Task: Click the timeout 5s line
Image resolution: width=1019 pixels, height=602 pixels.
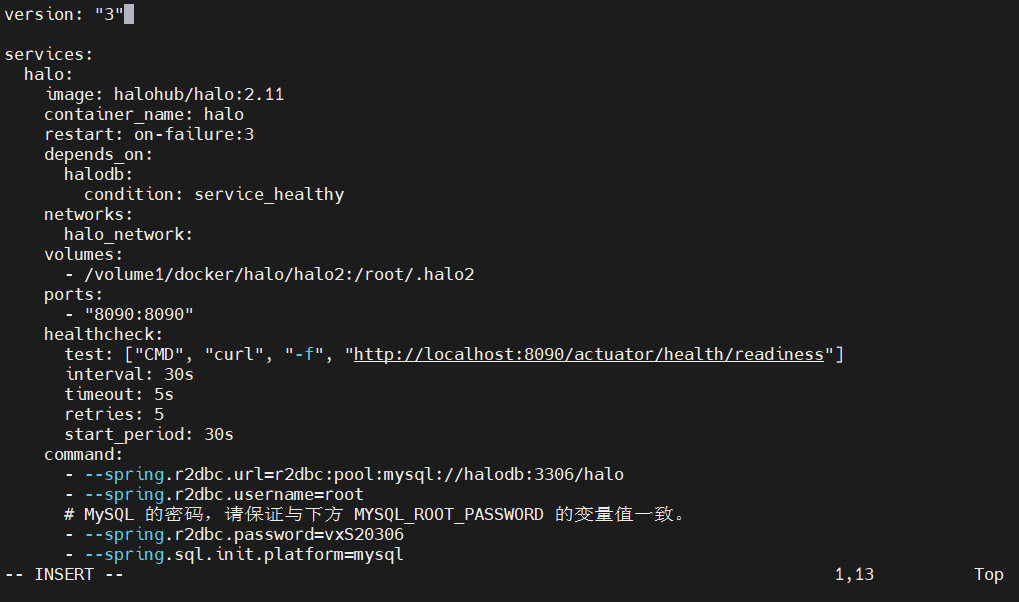Action: [119, 394]
